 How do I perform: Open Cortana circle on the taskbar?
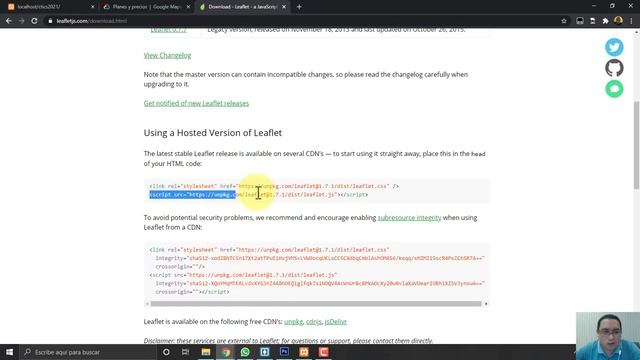click(166, 352)
